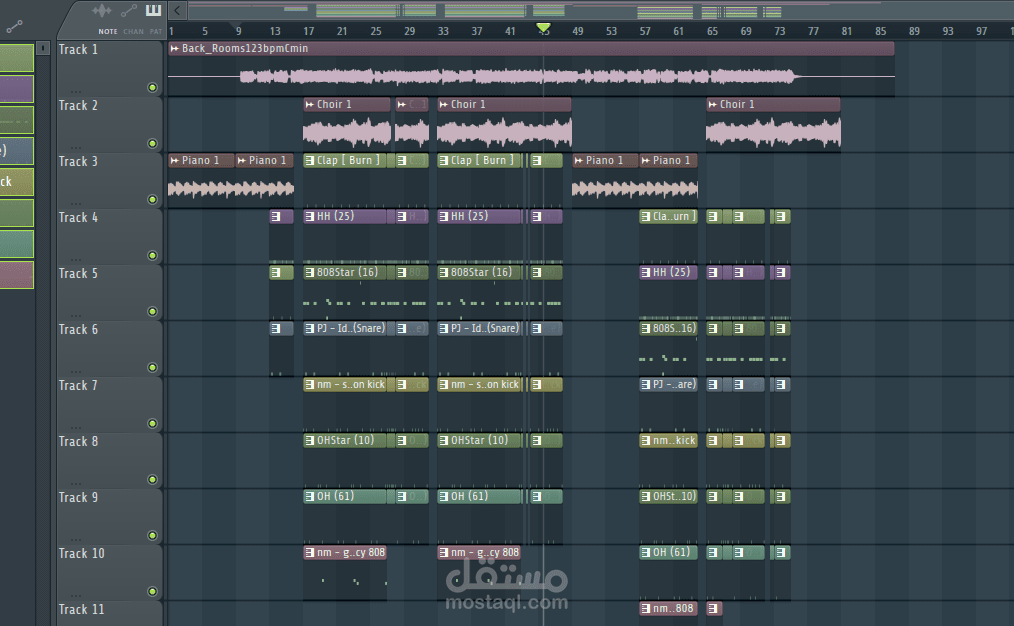Select the PJ - Id..(Snare) pattern at bar 33
Image resolution: width=1014 pixels, height=626 pixels.
479,329
